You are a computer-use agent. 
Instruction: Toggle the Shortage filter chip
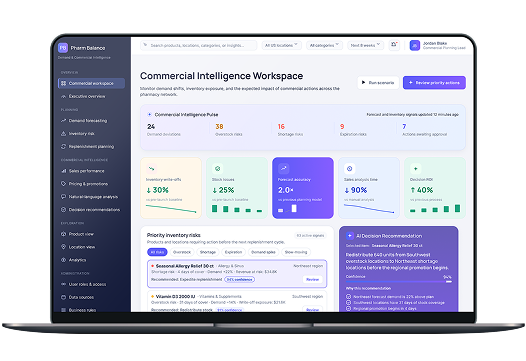click(x=208, y=252)
